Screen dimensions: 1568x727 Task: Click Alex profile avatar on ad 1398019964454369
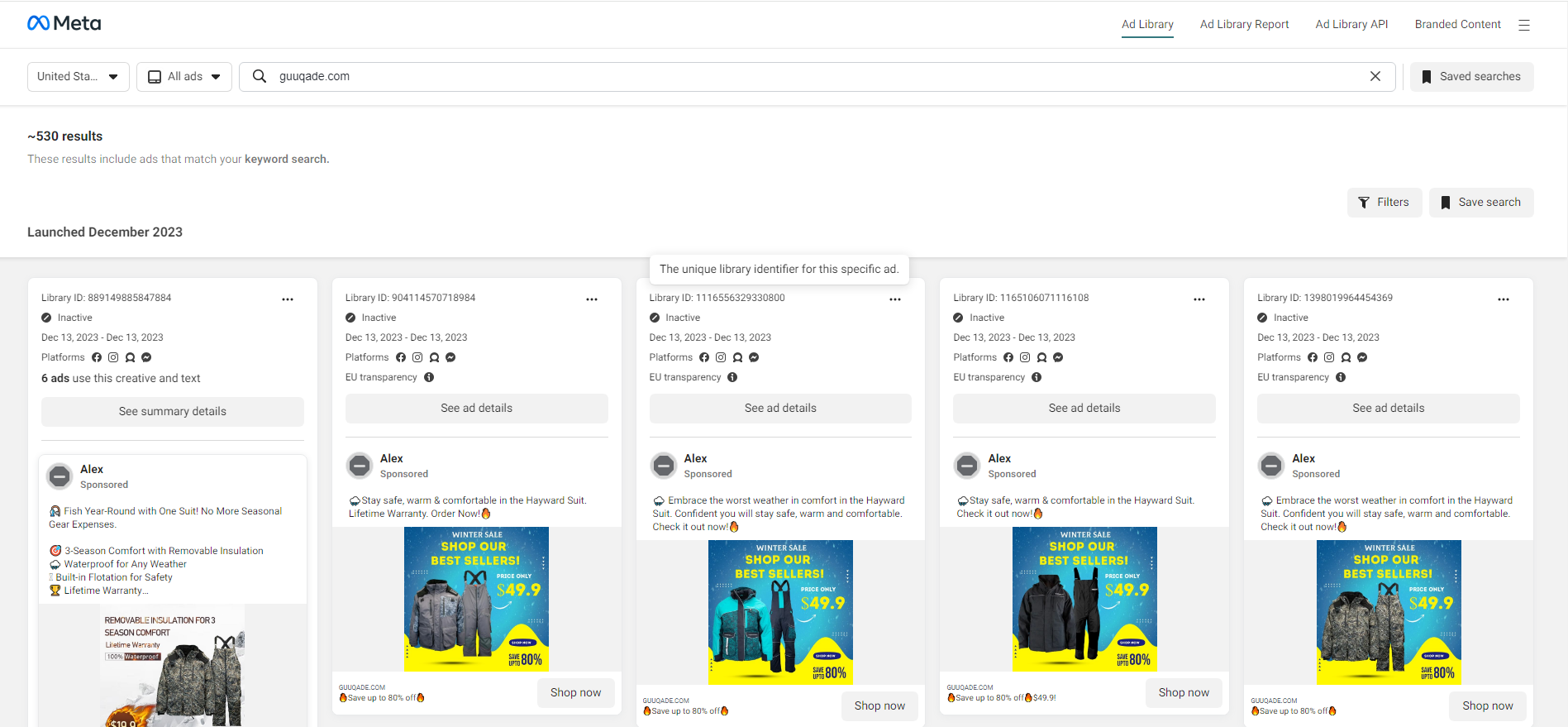click(x=1271, y=466)
